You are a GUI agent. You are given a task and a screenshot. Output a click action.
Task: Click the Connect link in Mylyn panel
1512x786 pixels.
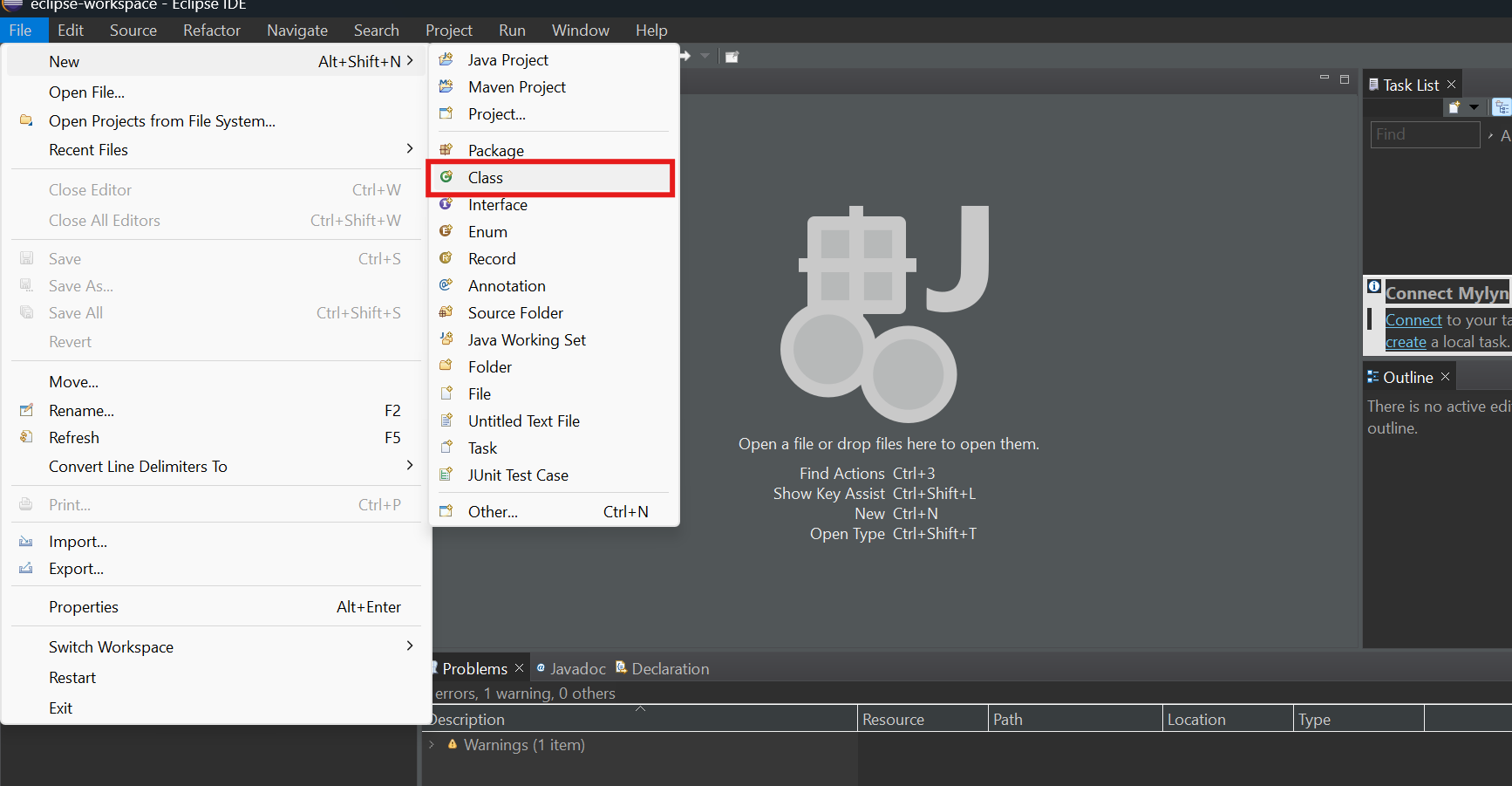(1413, 320)
